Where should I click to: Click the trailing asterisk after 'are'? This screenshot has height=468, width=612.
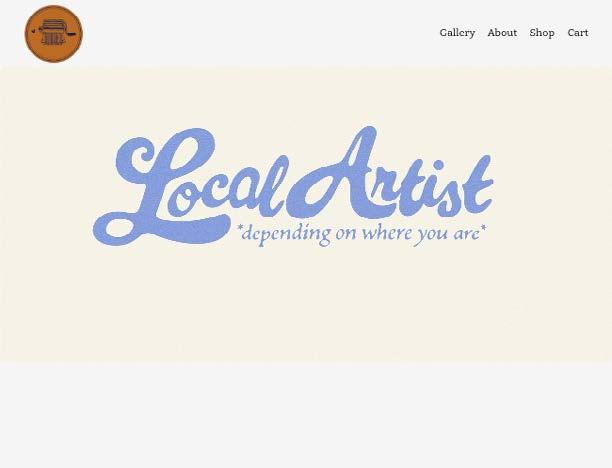coord(483,227)
